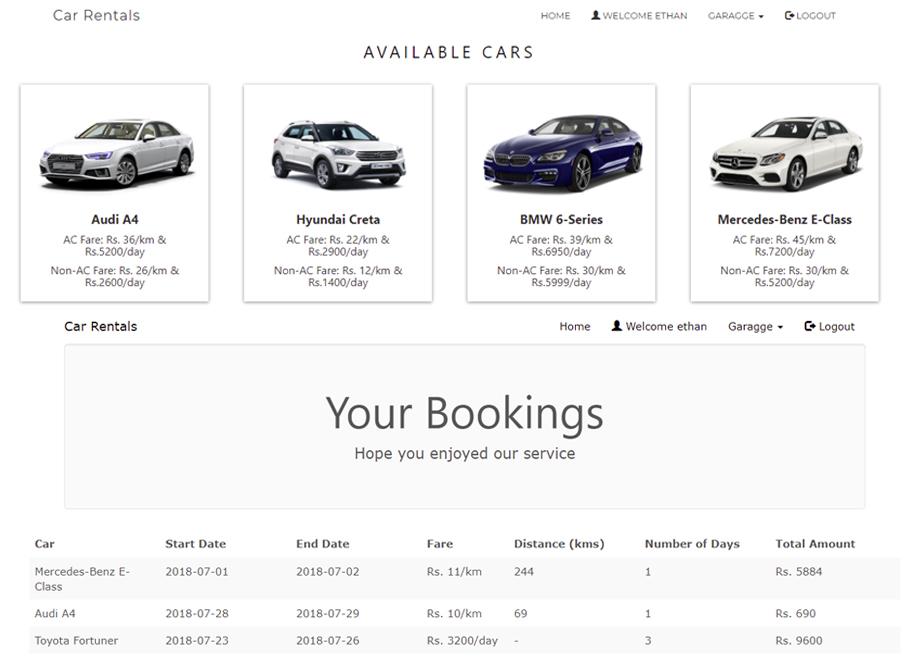Click Hyundai Creta AC Fare Rs. 22/km text
Screen dimensions: 910x669
click(338, 245)
